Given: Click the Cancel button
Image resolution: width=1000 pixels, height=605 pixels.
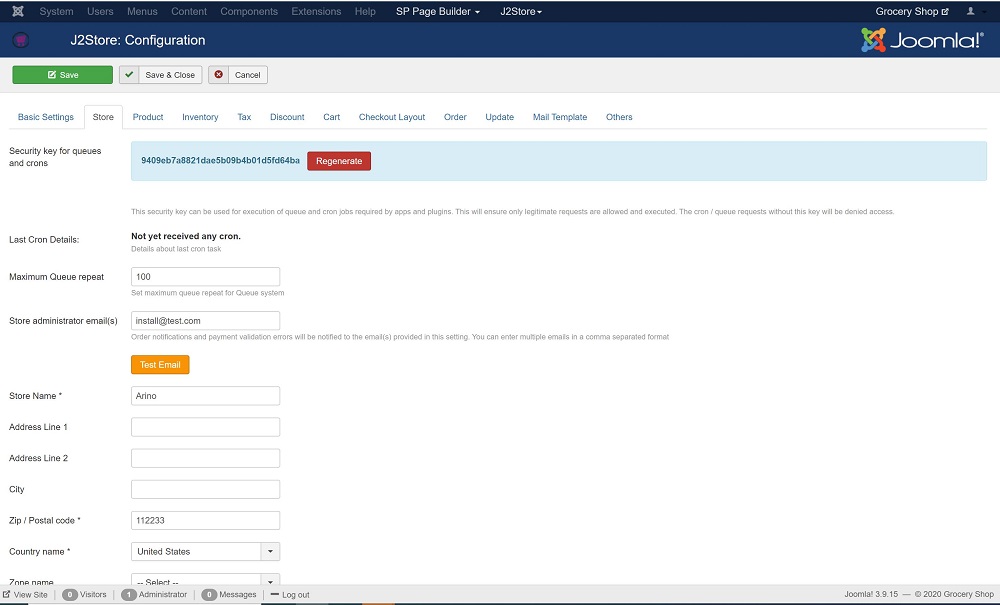Looking at the screenshot, I should click(238, 75).
